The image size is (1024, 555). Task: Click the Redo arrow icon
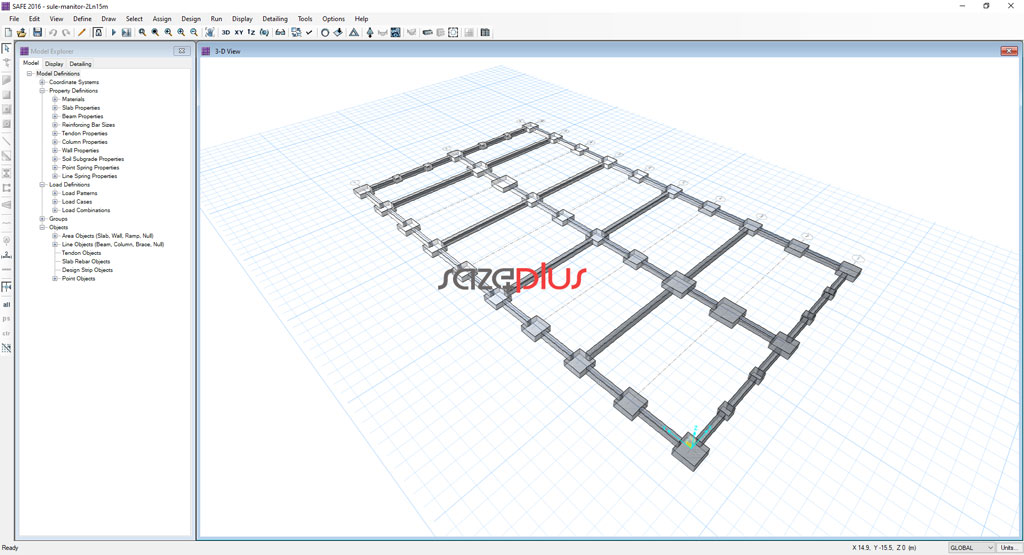pyautogui.click(x=66, y=32)
